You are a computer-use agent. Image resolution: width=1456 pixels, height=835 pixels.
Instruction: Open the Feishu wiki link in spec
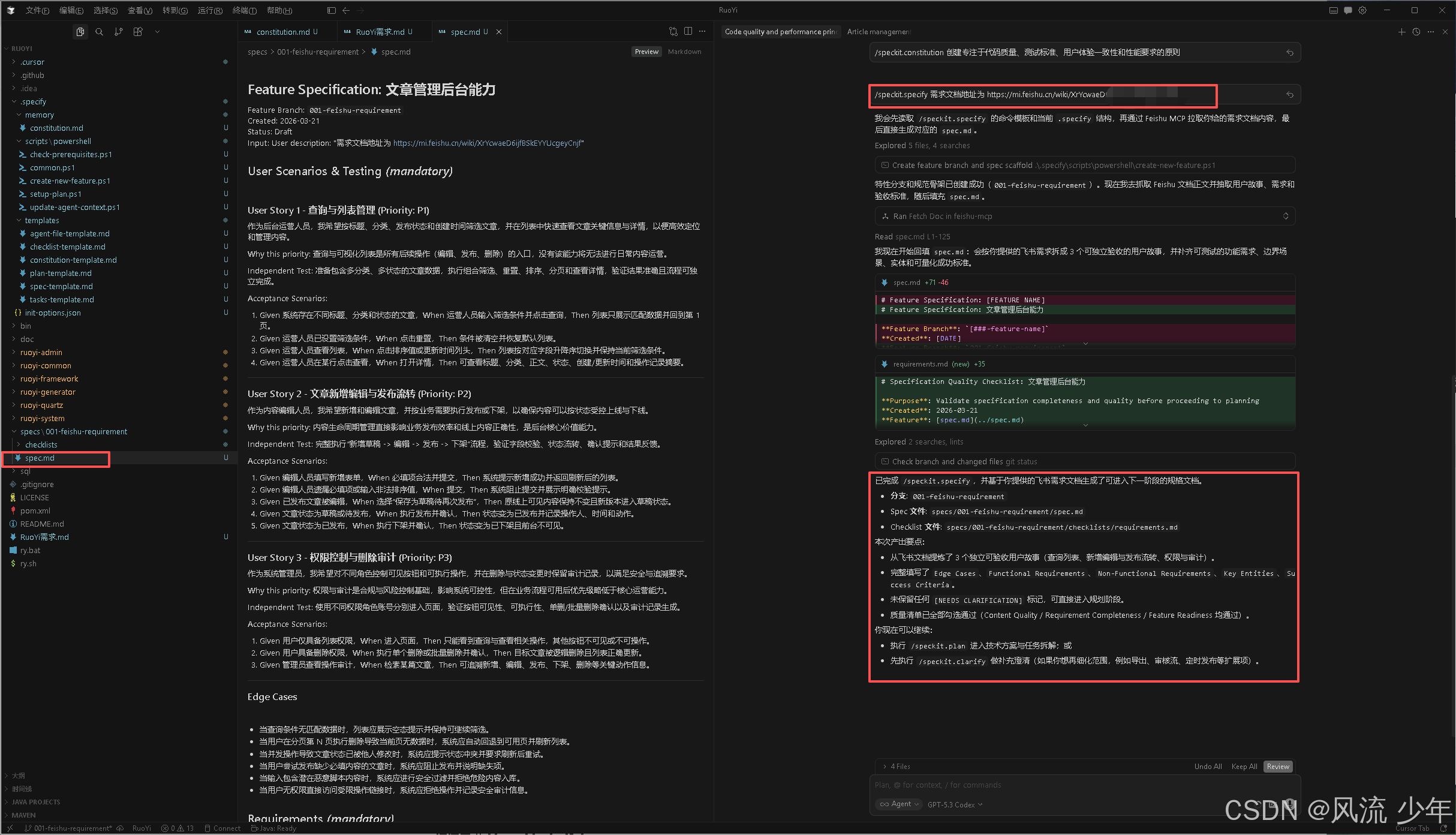point(487,143)
